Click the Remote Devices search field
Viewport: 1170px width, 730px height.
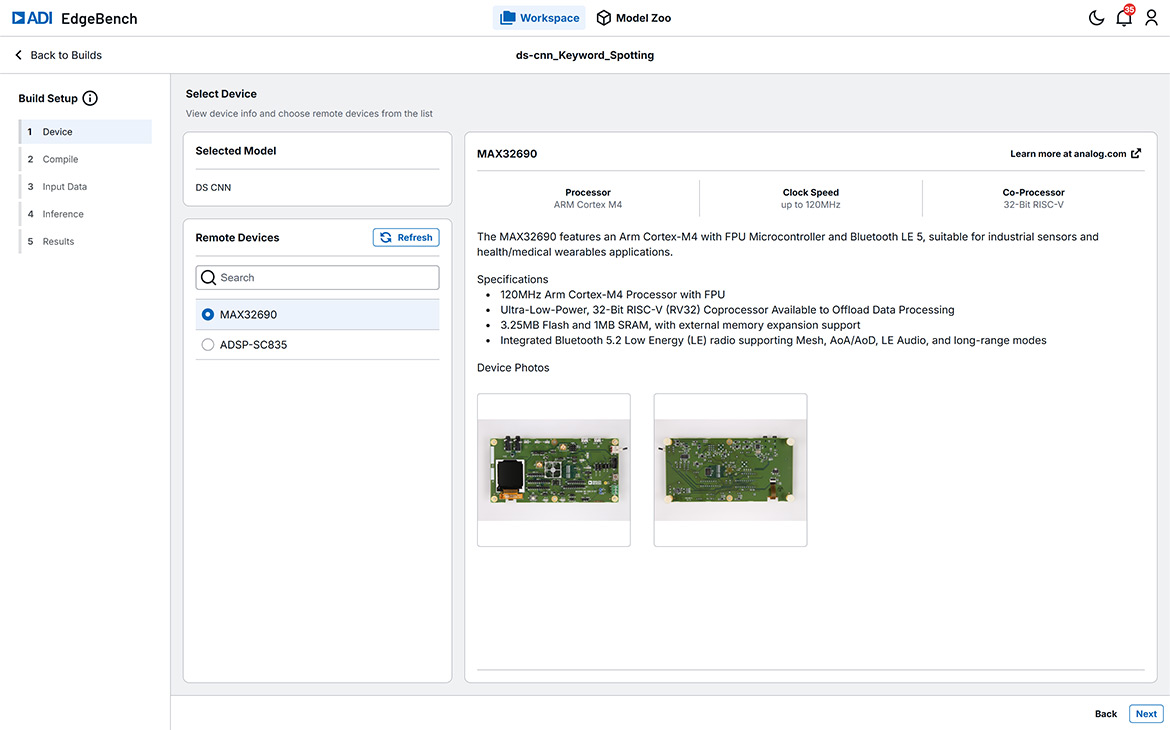click(317, 278)
